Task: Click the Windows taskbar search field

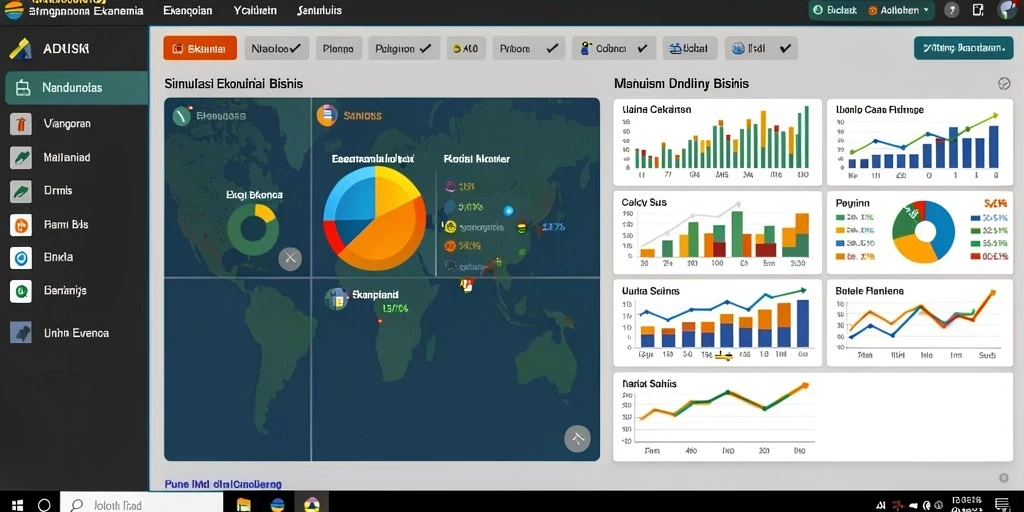Action: click(142, 505)
